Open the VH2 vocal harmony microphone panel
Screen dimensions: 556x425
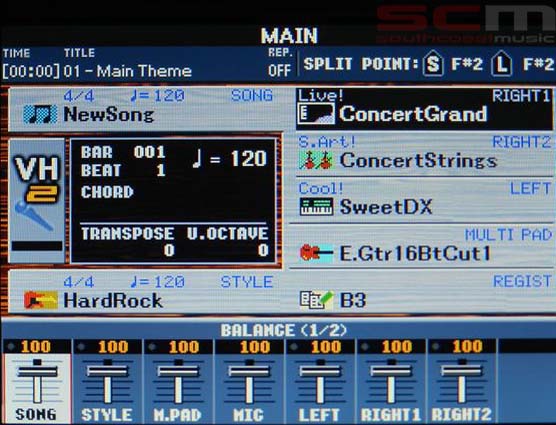(37, 201)
